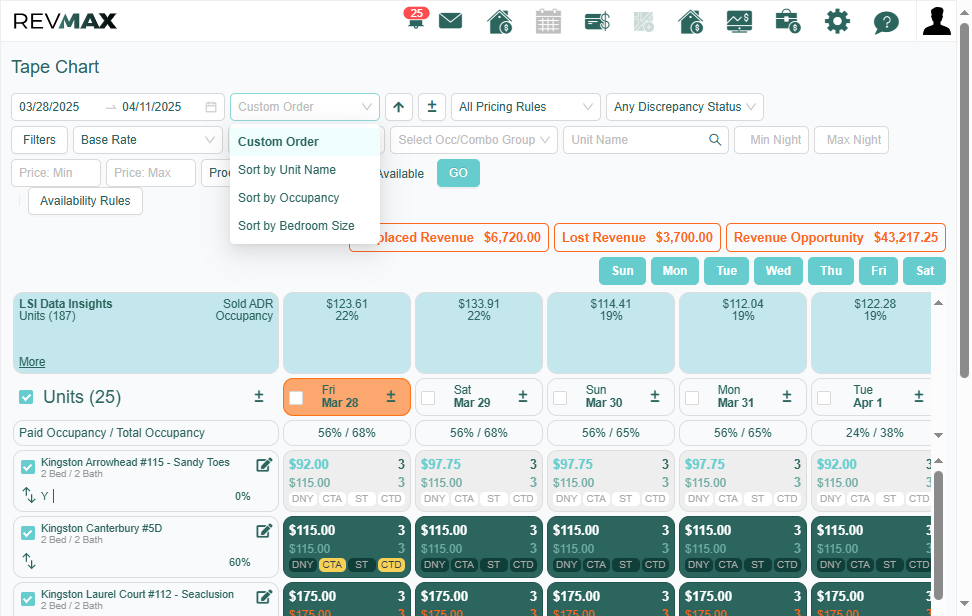Click the plus-minus button beside sort arrow
Image resolution: width=972 pixels, height=616 pixels.
click(x=432, y=107)
